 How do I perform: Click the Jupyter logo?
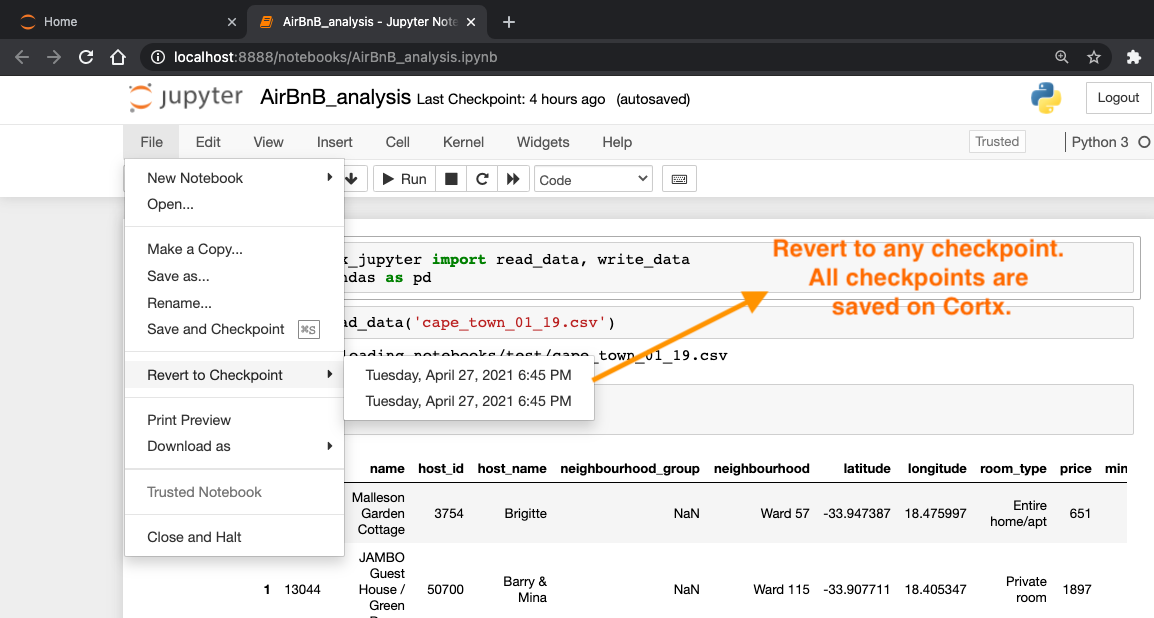pyautogui.click(x=185, y=97)
